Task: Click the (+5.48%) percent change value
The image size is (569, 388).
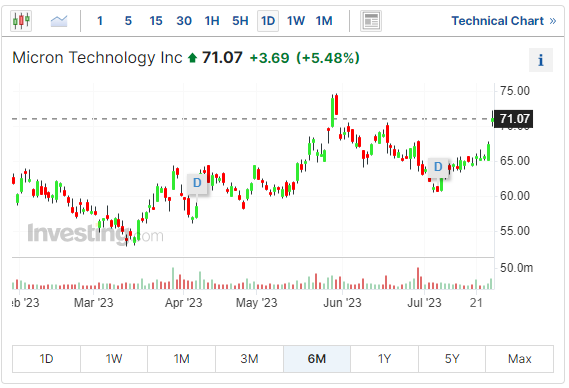Action: (328, 58)
